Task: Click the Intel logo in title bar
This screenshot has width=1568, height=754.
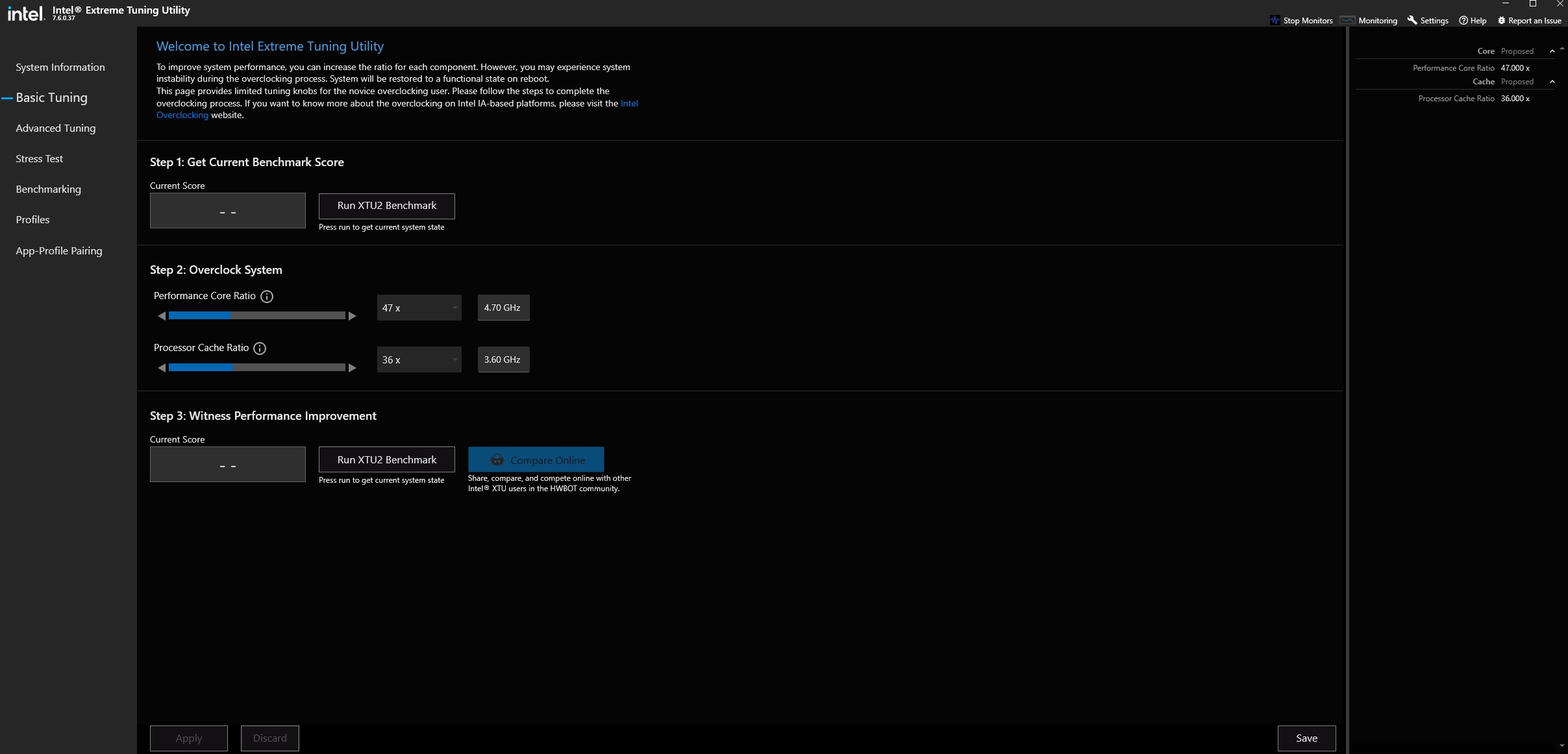Action: (x=25, y=13)
